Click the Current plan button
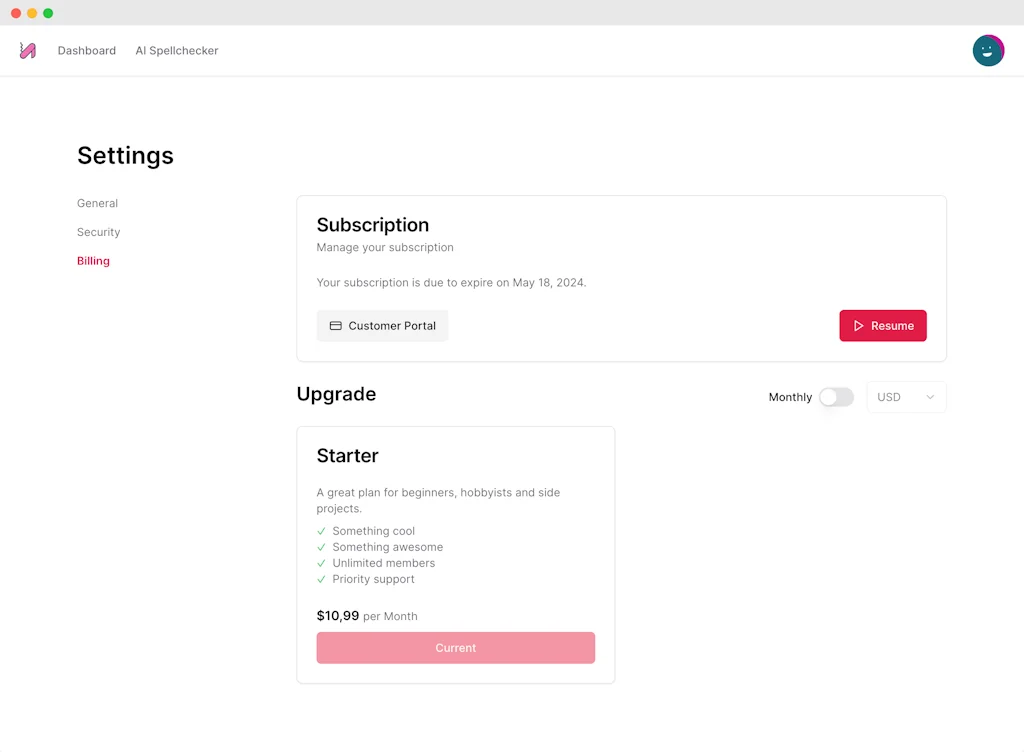Viewport: 1024px width, 752px height. click(x=455, y=647)
